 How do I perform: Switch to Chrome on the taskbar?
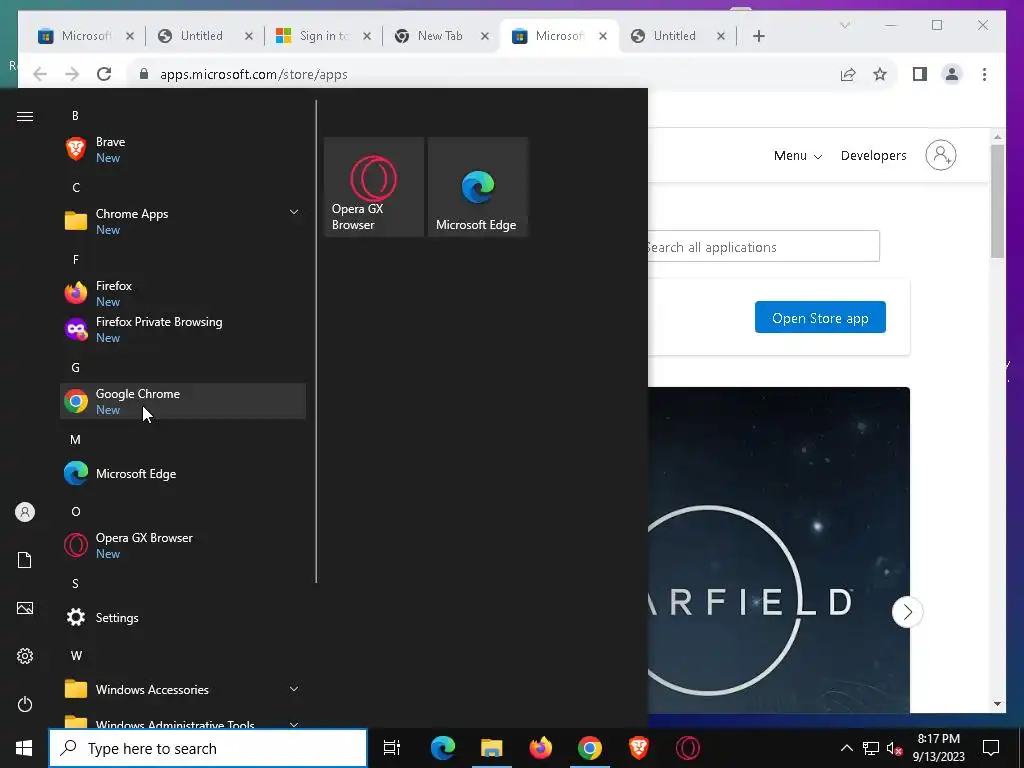click(x=590, y=748)
